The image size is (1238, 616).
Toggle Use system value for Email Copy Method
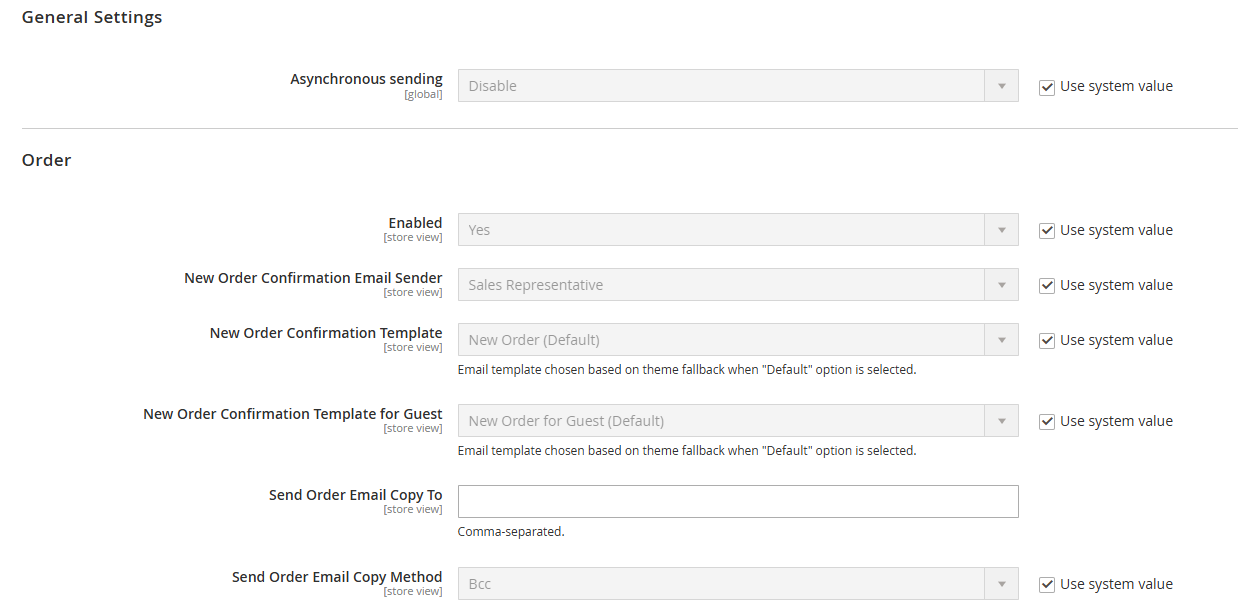coord(1047,585)
